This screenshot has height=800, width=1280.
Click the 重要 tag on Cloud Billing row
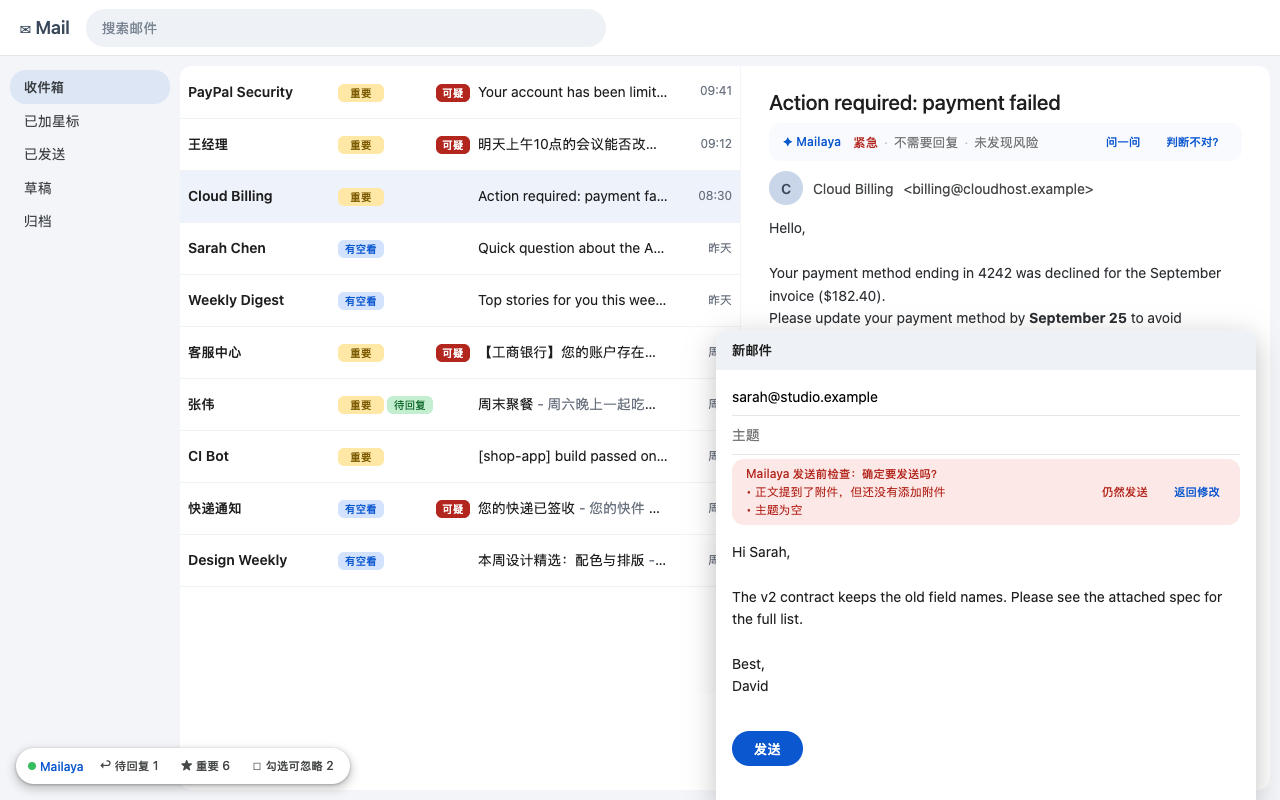pos(361,197)
